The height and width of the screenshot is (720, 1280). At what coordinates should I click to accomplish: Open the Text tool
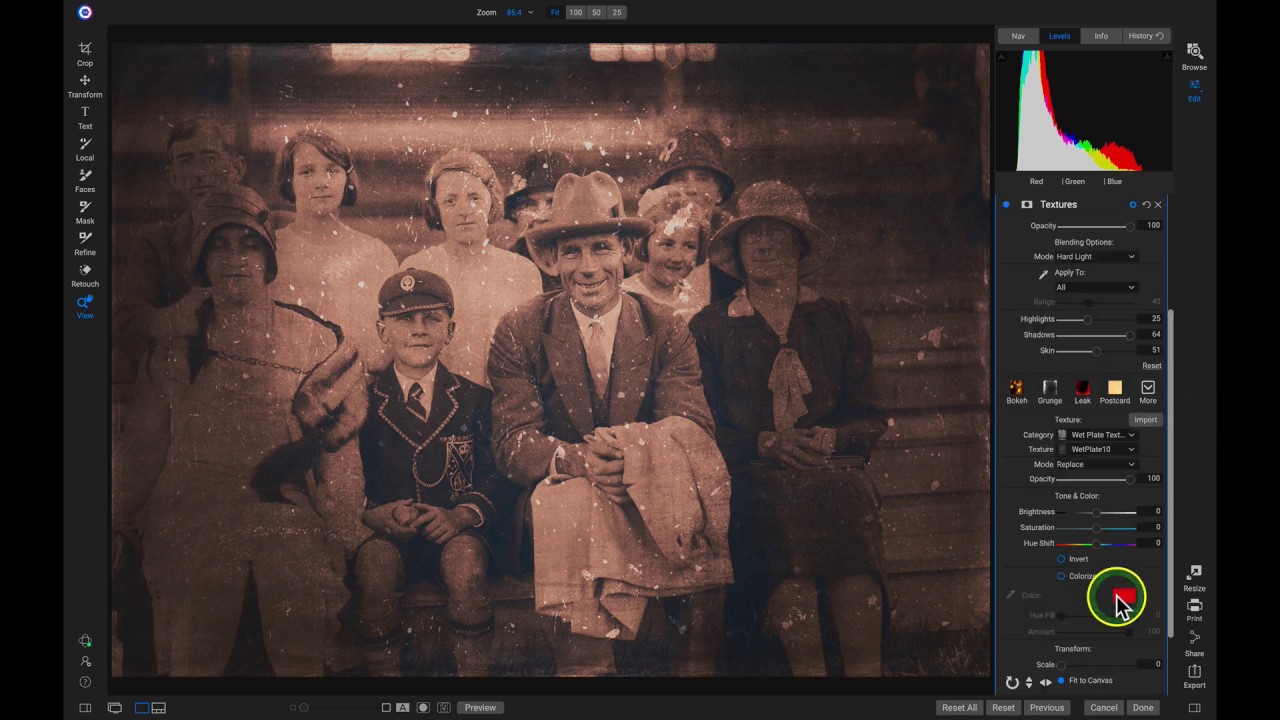click(85, 117)
